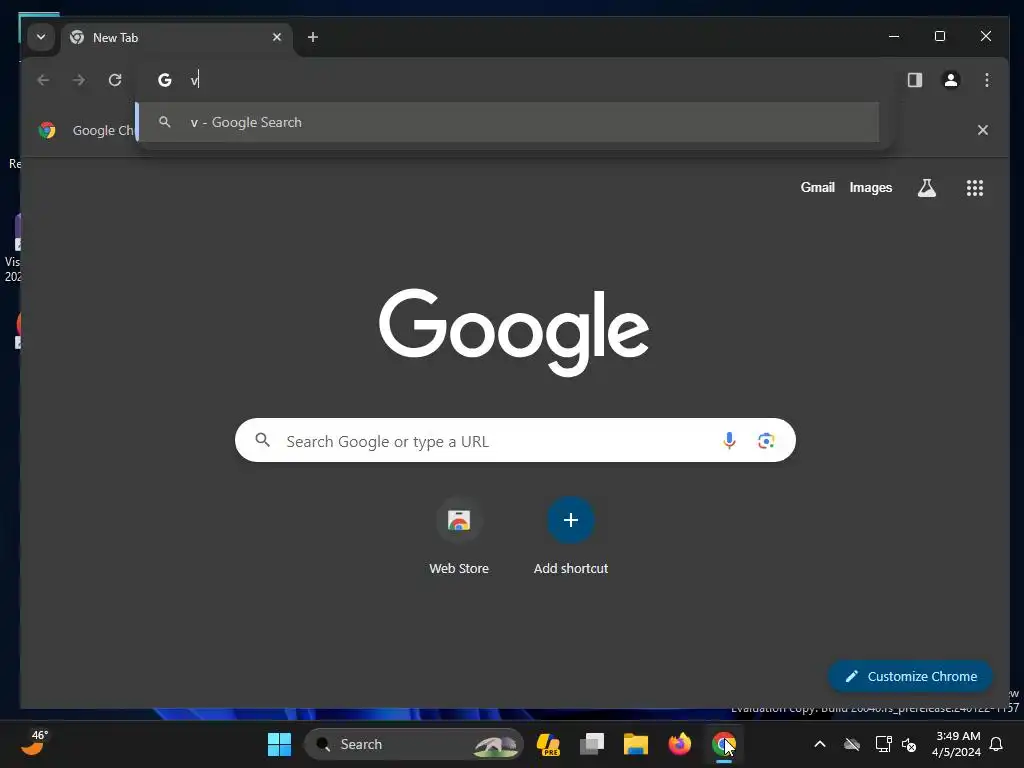Start voice search with microphone
The image size is (1024, 768).
(x=729, y=440)
